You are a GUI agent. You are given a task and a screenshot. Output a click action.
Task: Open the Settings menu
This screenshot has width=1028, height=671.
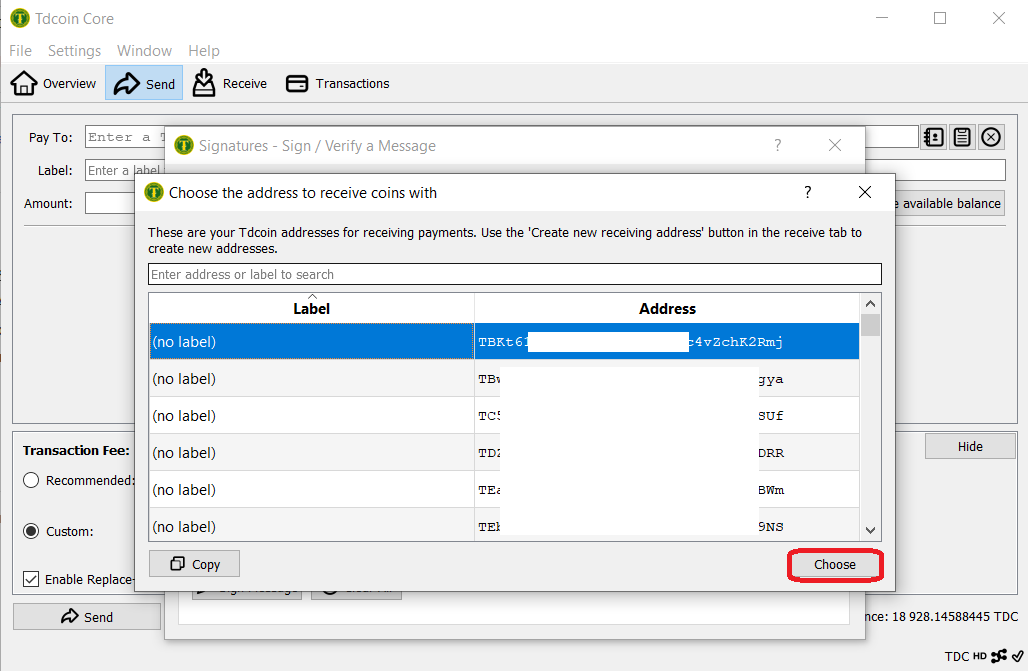pyautogui.click(x=74, y=51)
